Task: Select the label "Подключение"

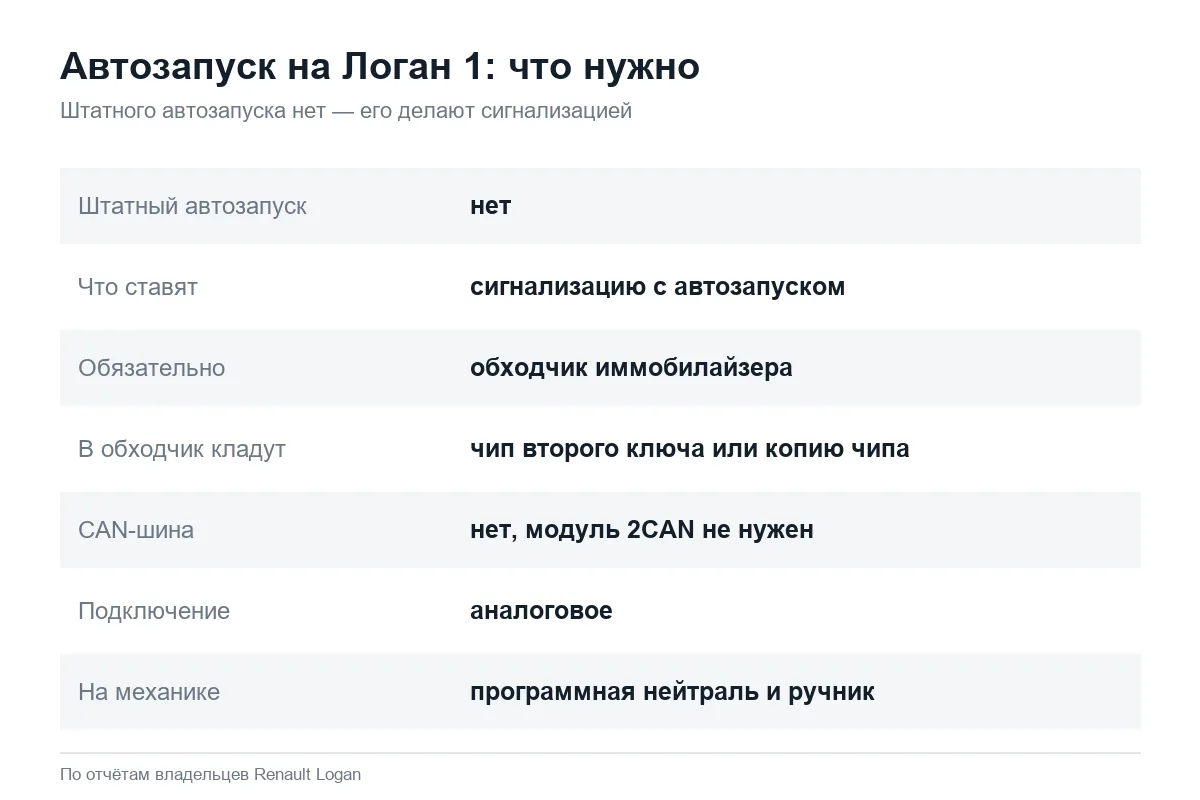Action: (154, 611)
